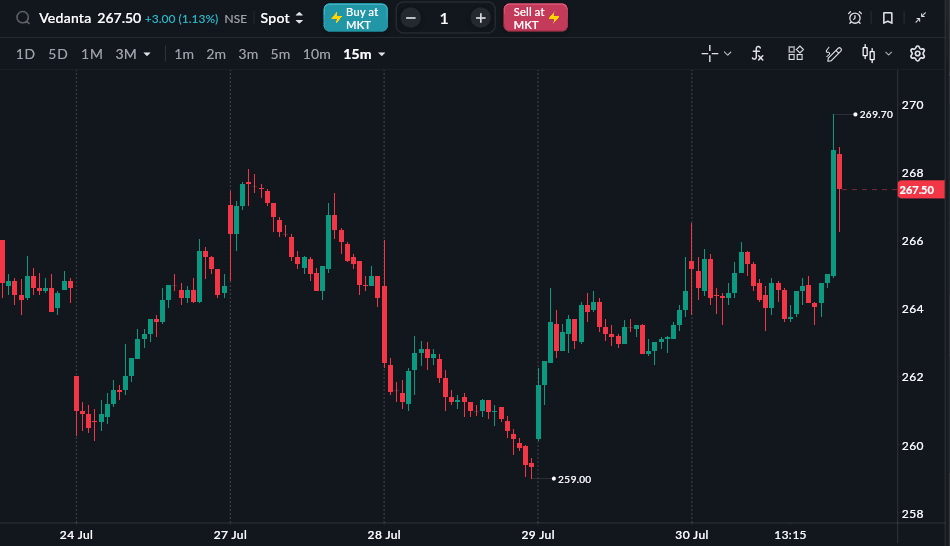The width and height of the screenshot is (950, 546).
Task: Open the Spot segment dropdown
Action: point(282,18)
